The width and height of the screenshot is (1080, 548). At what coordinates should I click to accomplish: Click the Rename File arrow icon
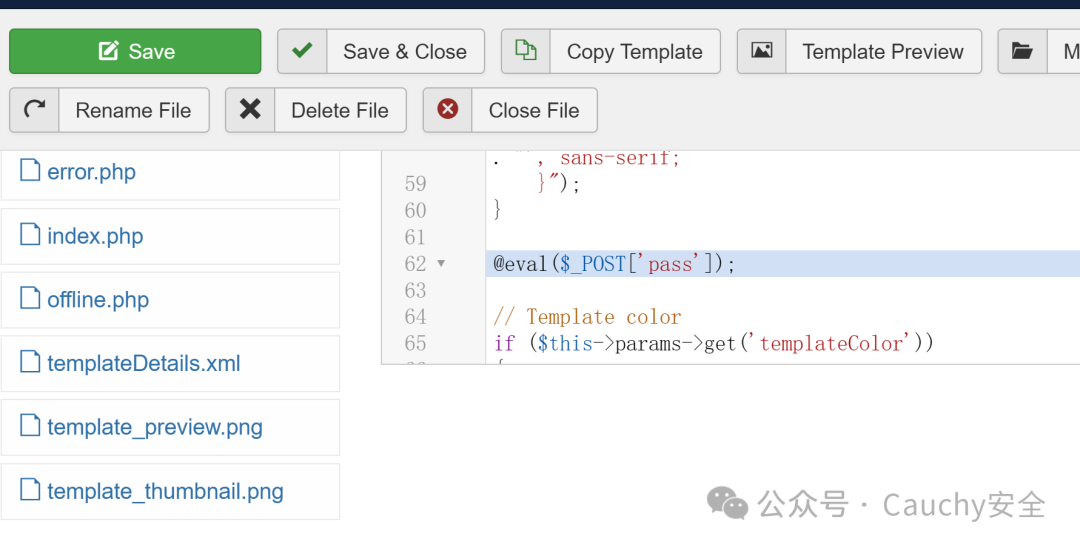[35, 110]
